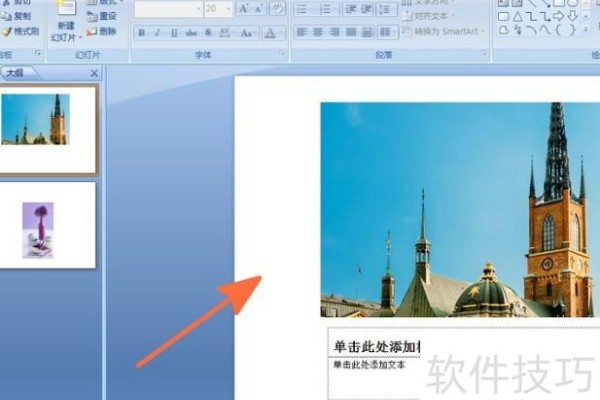The width and height of the screenshot is (600, 400).
Task: Click the title placeholder 单击此处添加标题
Action: coord(377,347)
